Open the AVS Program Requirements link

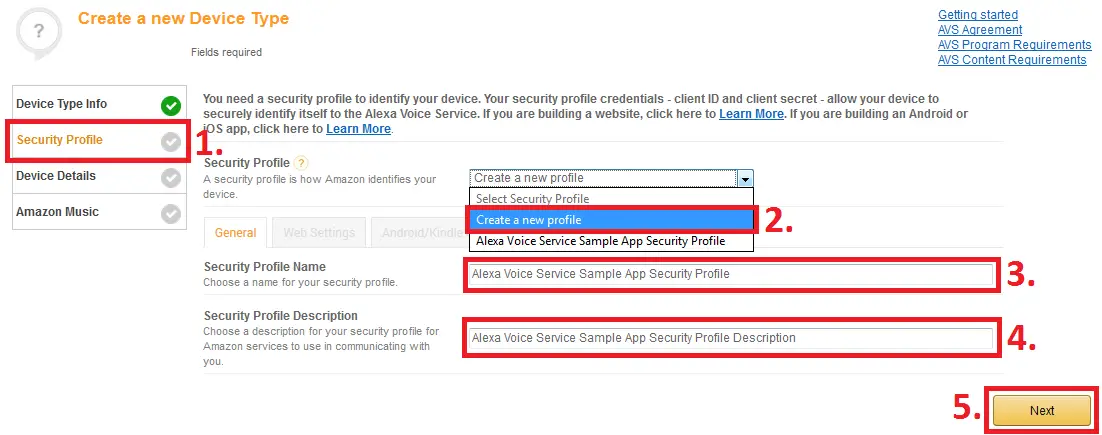pos(1014,45)
